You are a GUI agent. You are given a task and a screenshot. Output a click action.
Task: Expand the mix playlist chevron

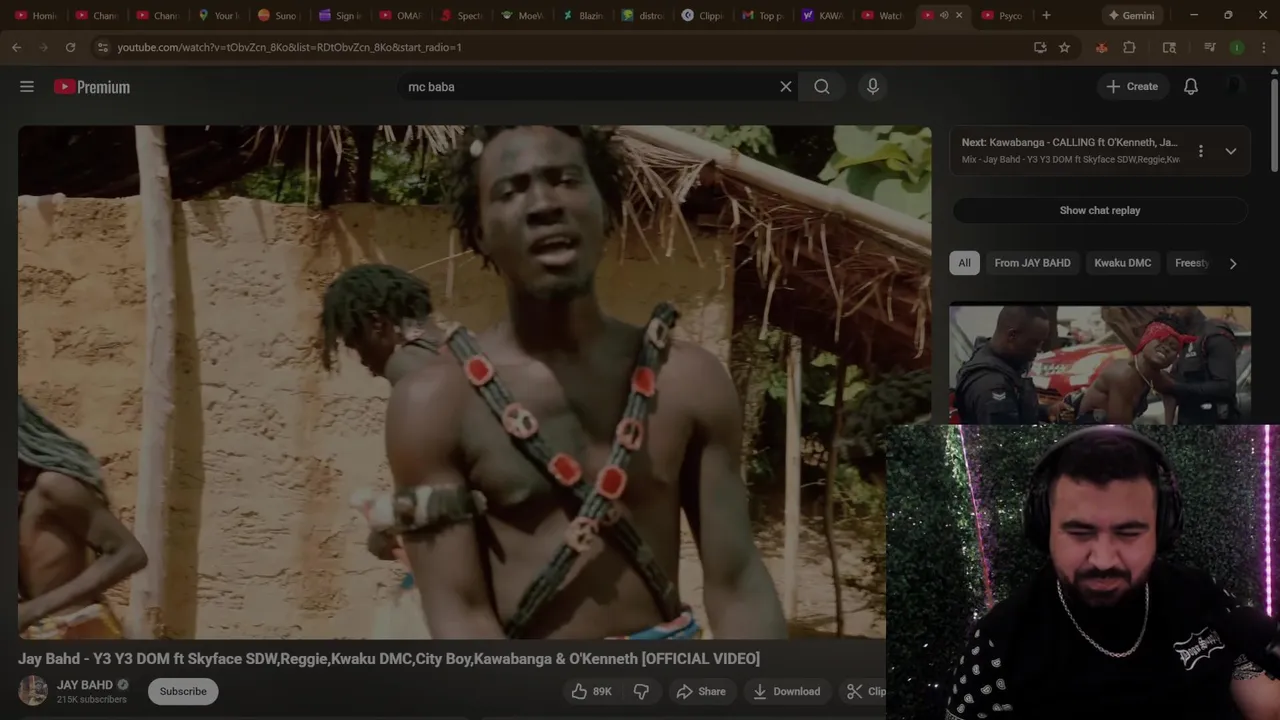tap(1231, 151)
